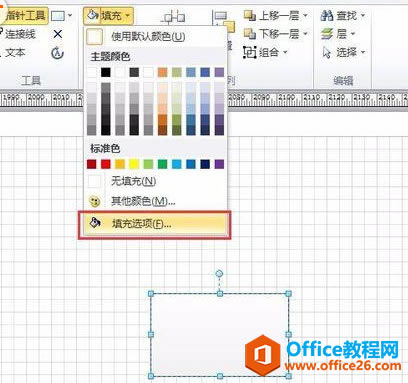
Task: Click the paint bucket Fill icon
Action: (92, 15)
